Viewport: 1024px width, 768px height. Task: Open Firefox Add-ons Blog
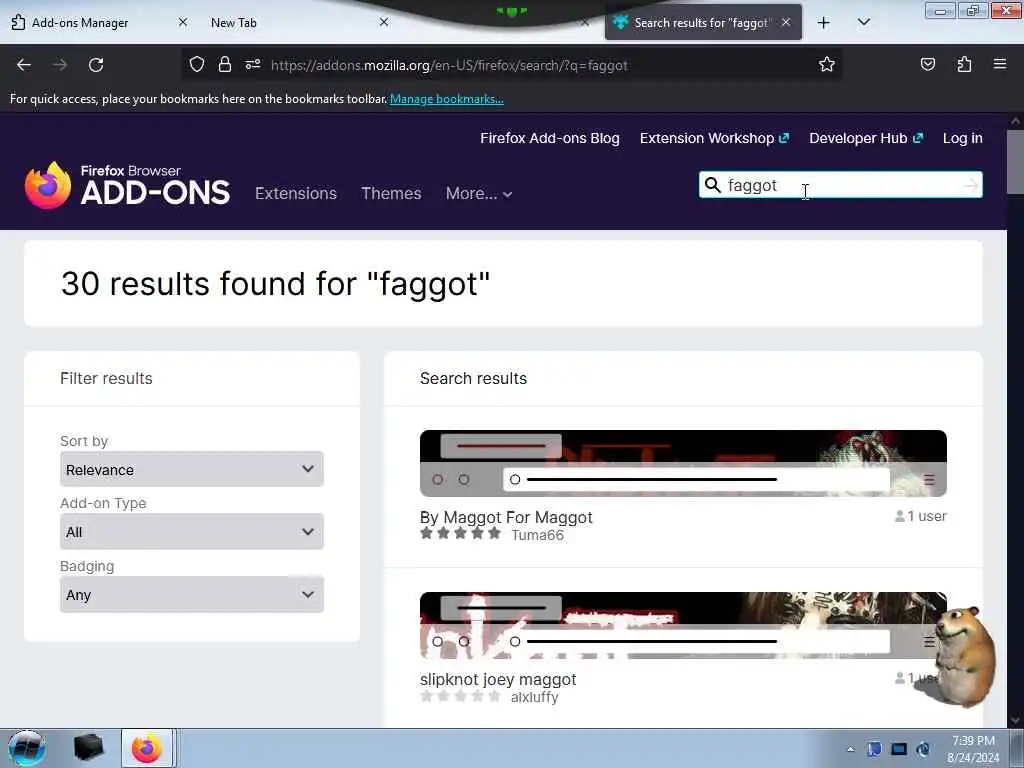pos(550,138)
